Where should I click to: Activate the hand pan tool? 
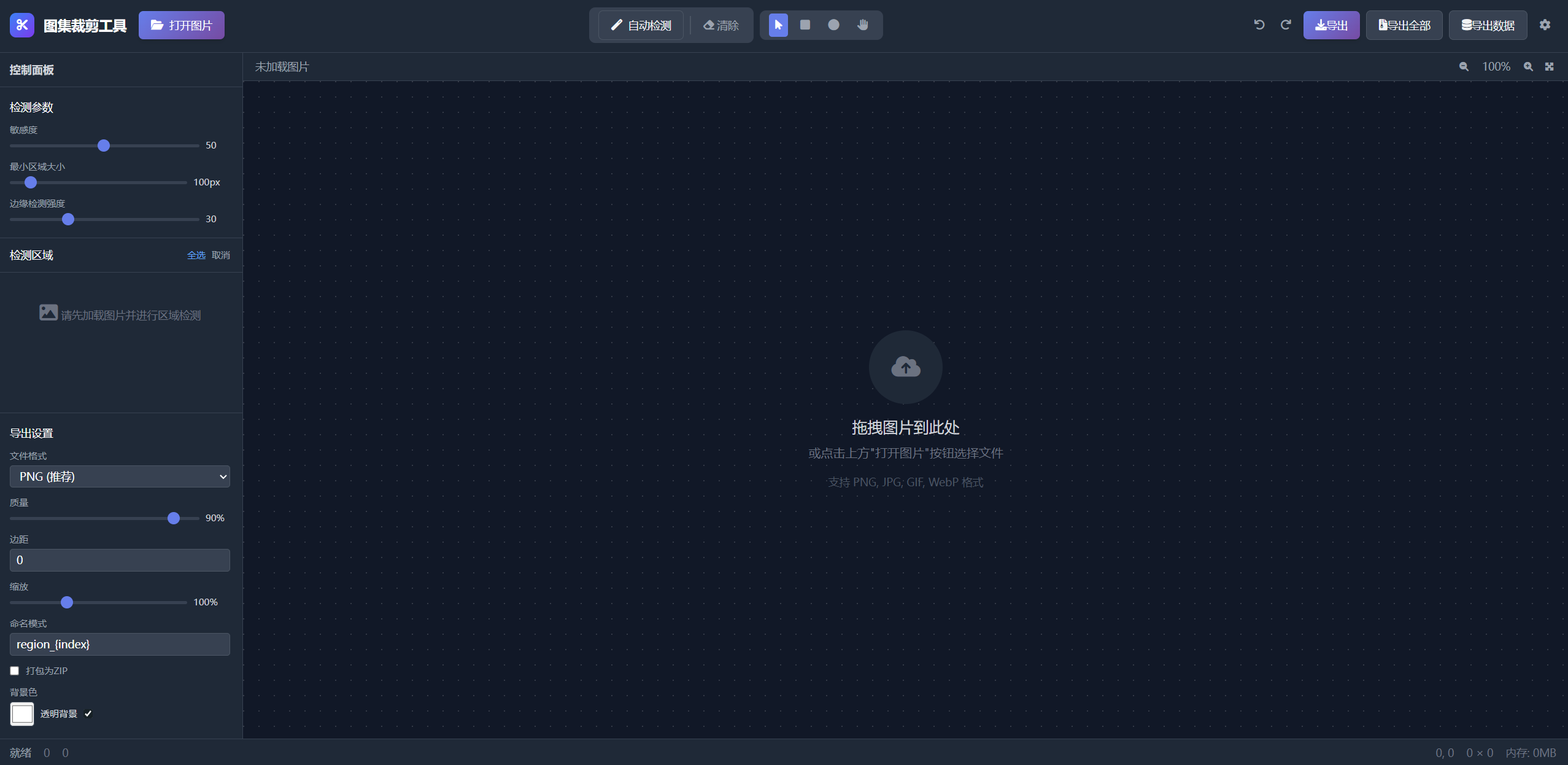pyautogui.click(x=863, y=25)
